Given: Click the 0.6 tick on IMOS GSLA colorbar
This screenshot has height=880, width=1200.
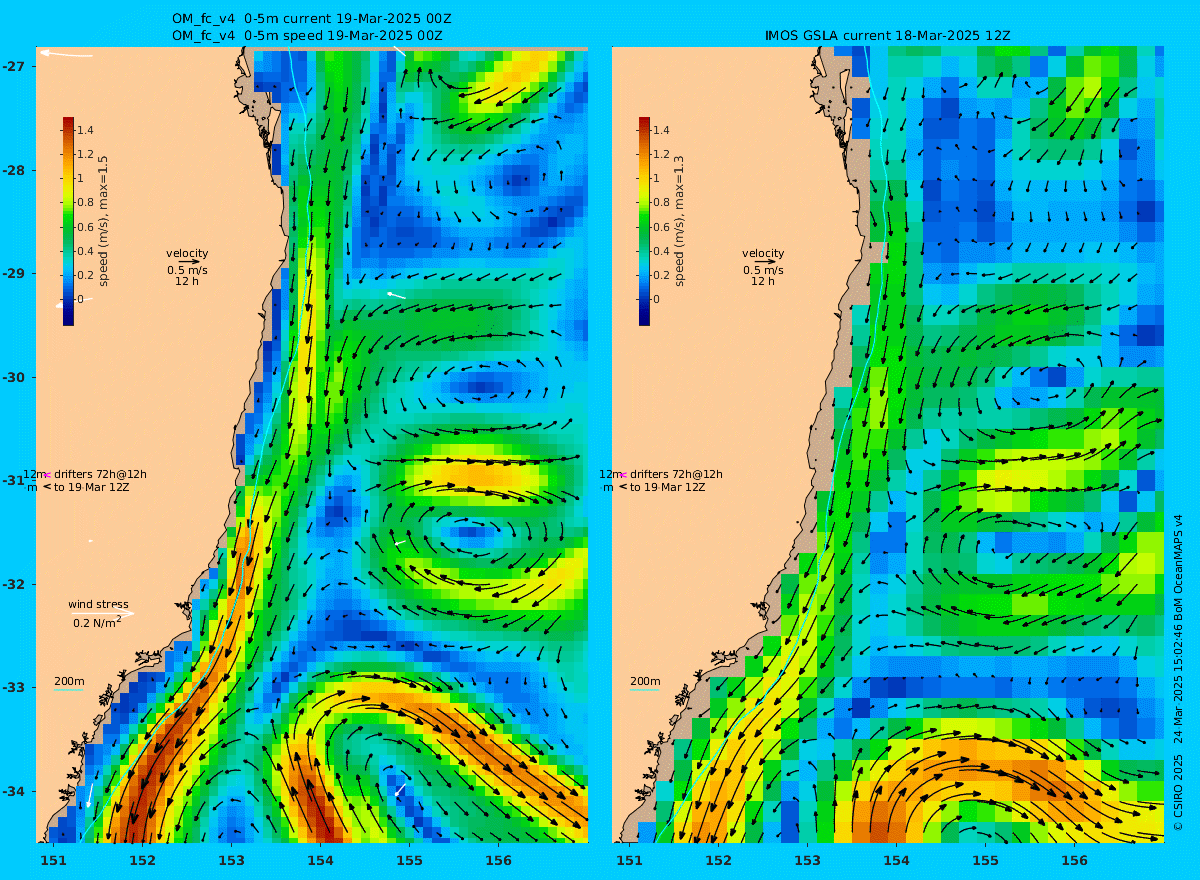Looking at the screenshot, I should (661, 227).
